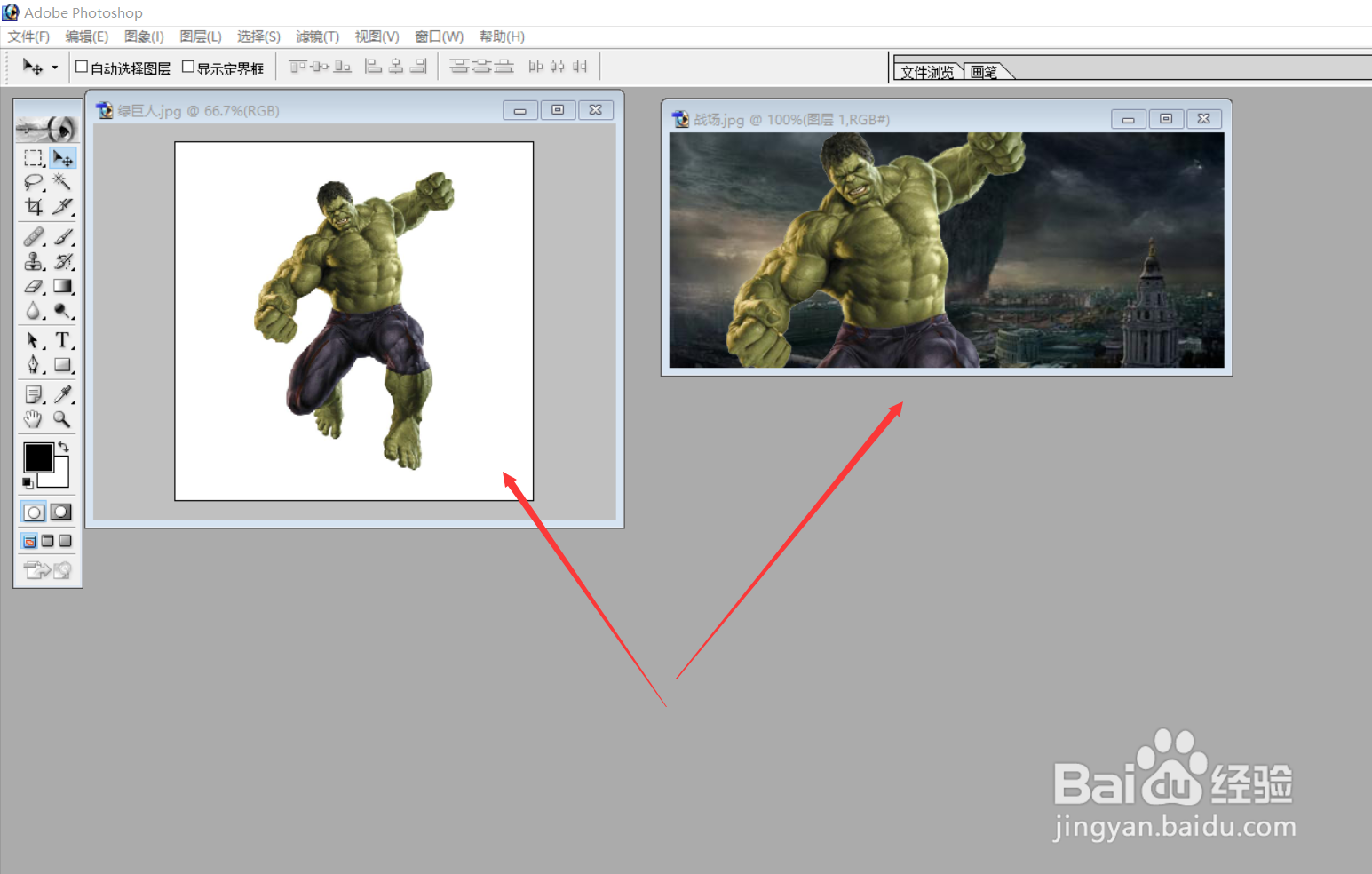This screenshot has height=874, width=1372.
Task: Select the Slice tool
Action: (63, 207)
